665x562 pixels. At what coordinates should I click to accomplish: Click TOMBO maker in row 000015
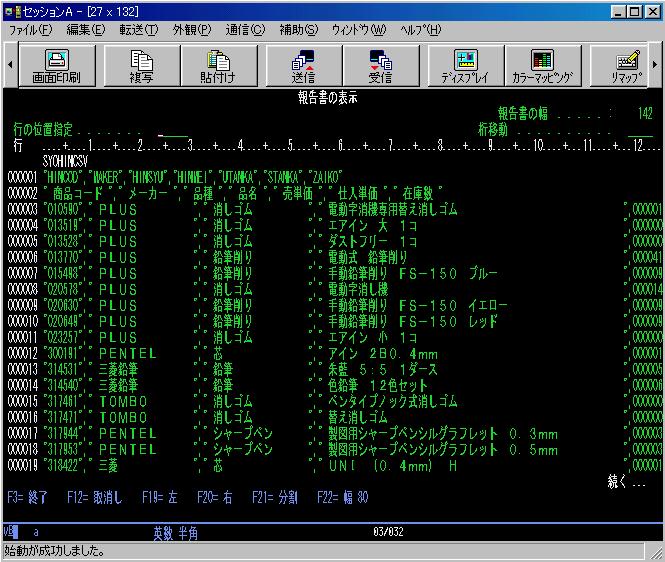click(x=123, y=402)
